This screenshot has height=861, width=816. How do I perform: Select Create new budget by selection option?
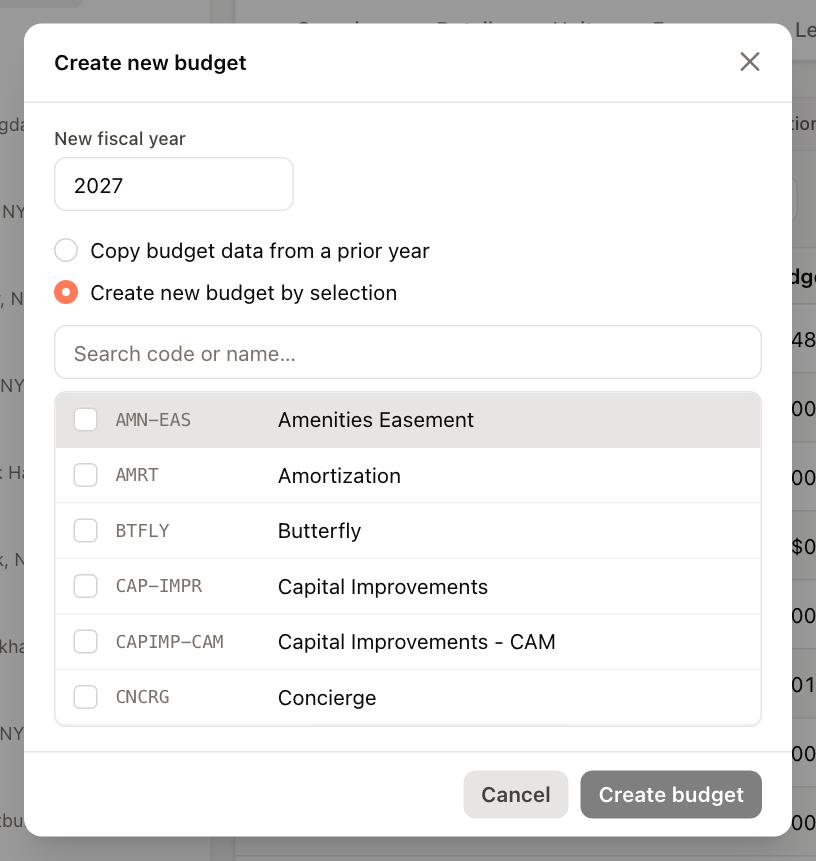(x=66, y=292)
